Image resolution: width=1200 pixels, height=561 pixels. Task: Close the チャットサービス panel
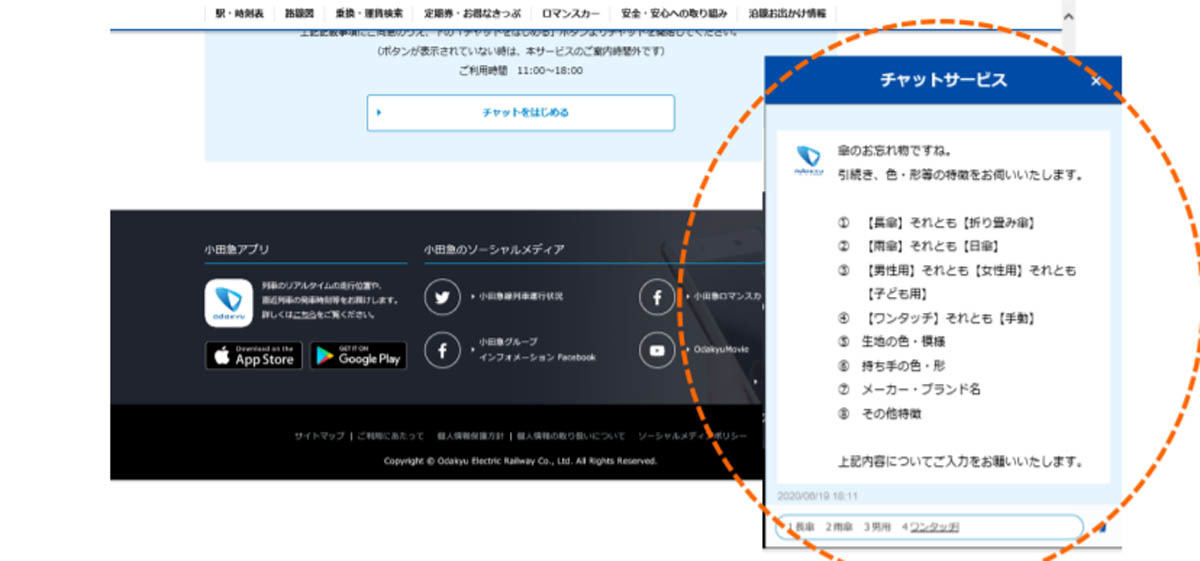click(1096, 81)
